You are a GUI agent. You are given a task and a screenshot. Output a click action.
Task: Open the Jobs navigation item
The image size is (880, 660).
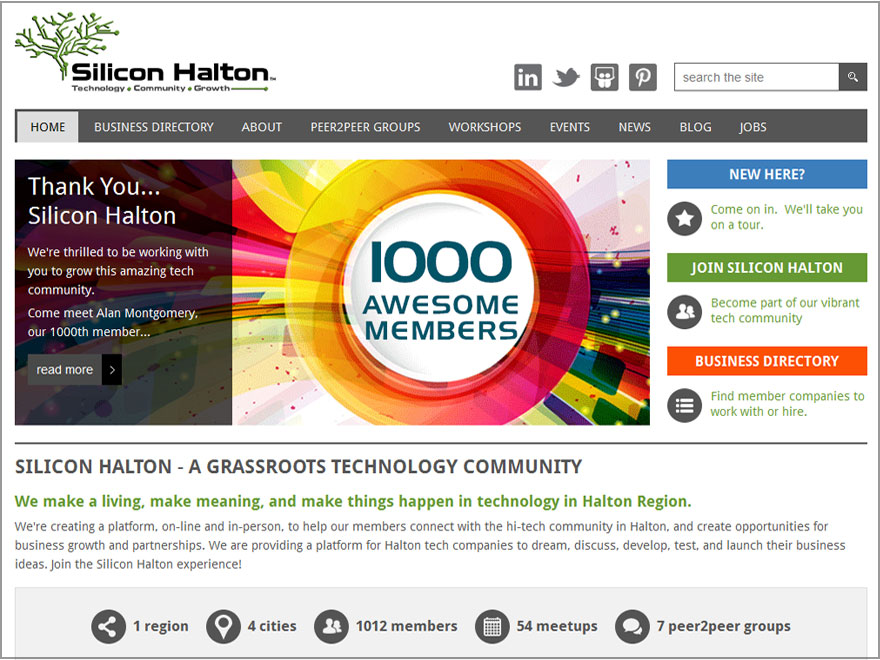pos(753,127)
